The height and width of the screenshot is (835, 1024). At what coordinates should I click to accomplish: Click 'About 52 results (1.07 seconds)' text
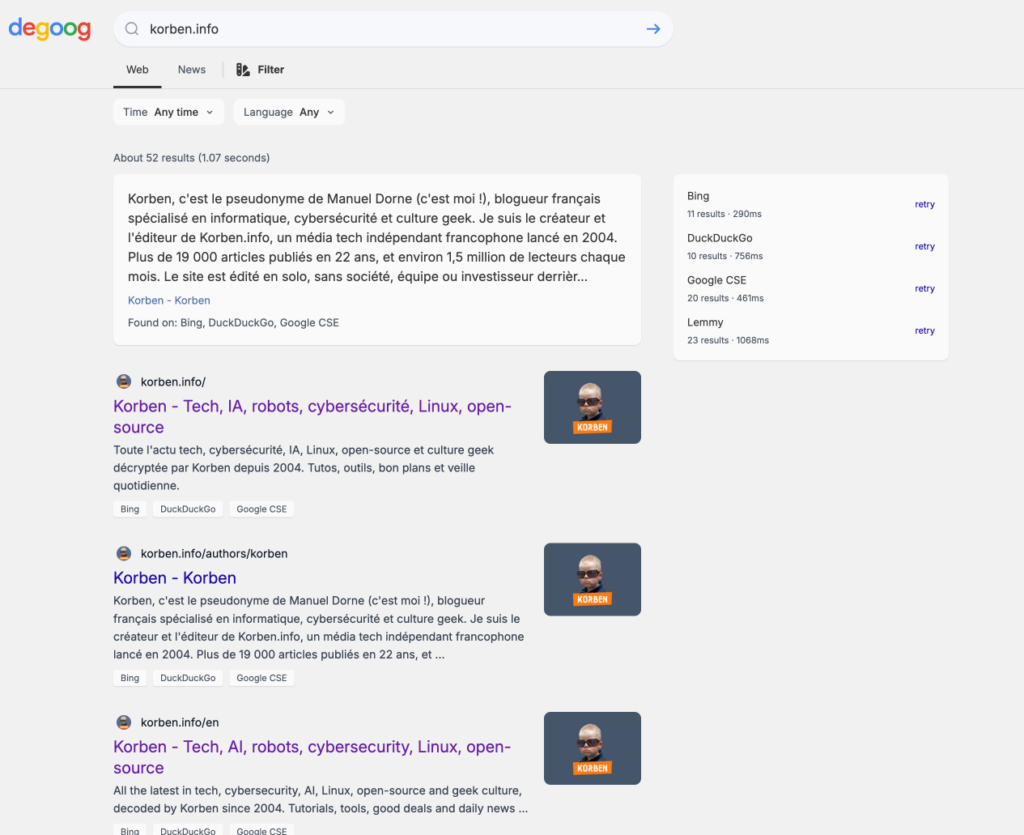[191, 158]
